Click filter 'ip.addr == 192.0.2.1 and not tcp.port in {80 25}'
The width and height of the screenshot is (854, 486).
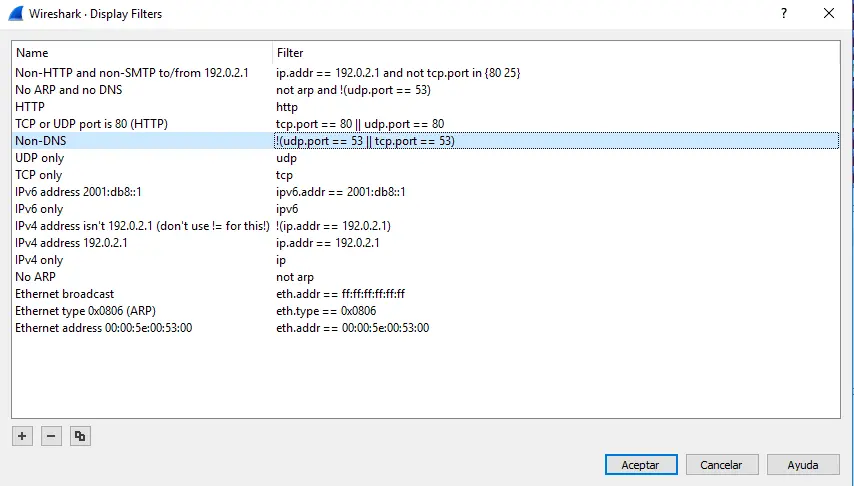click(398, 72)
